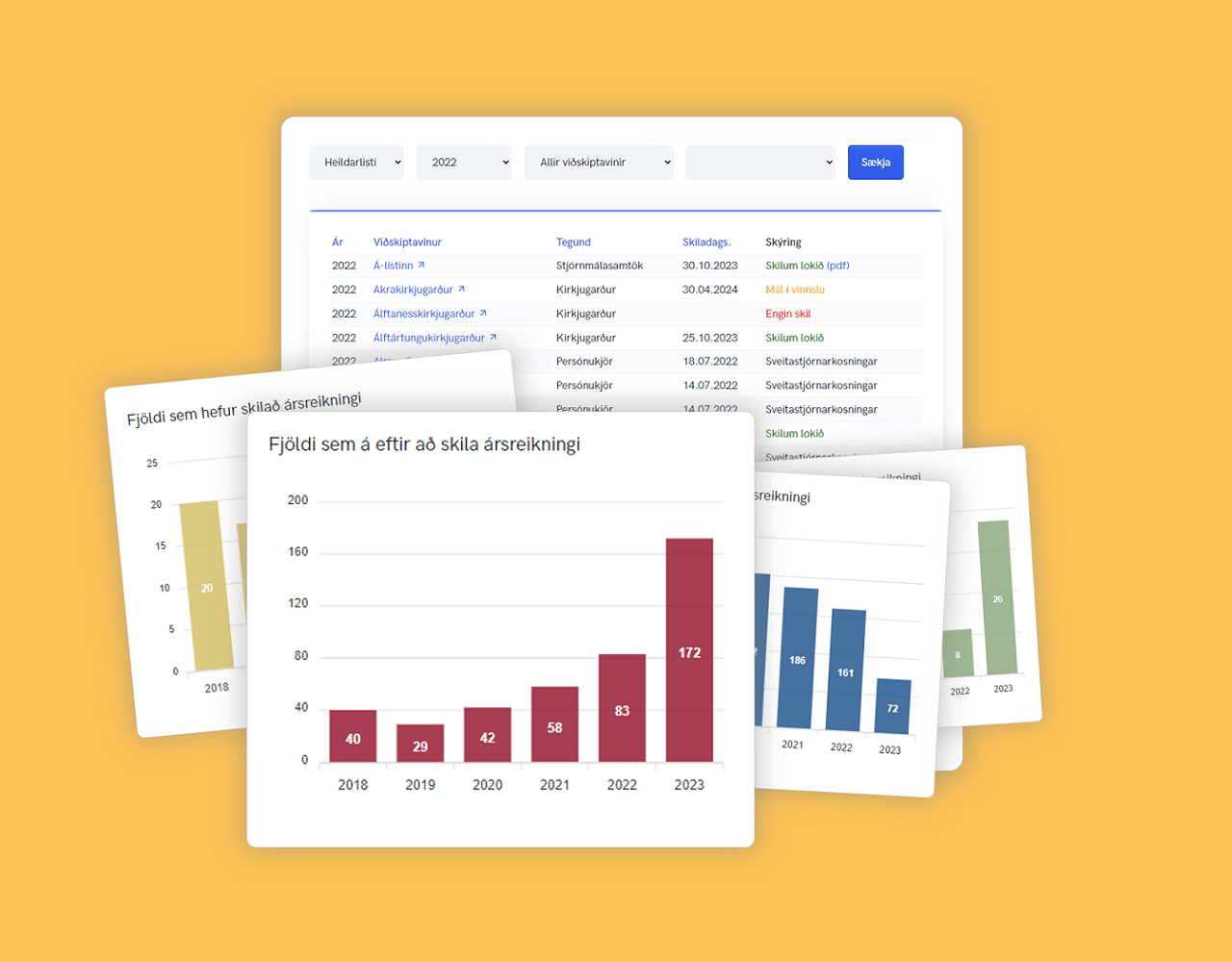This screenshot has width=1232, height=962.
Task: Click the date 30.04.2024
Action: click(710, 290)
